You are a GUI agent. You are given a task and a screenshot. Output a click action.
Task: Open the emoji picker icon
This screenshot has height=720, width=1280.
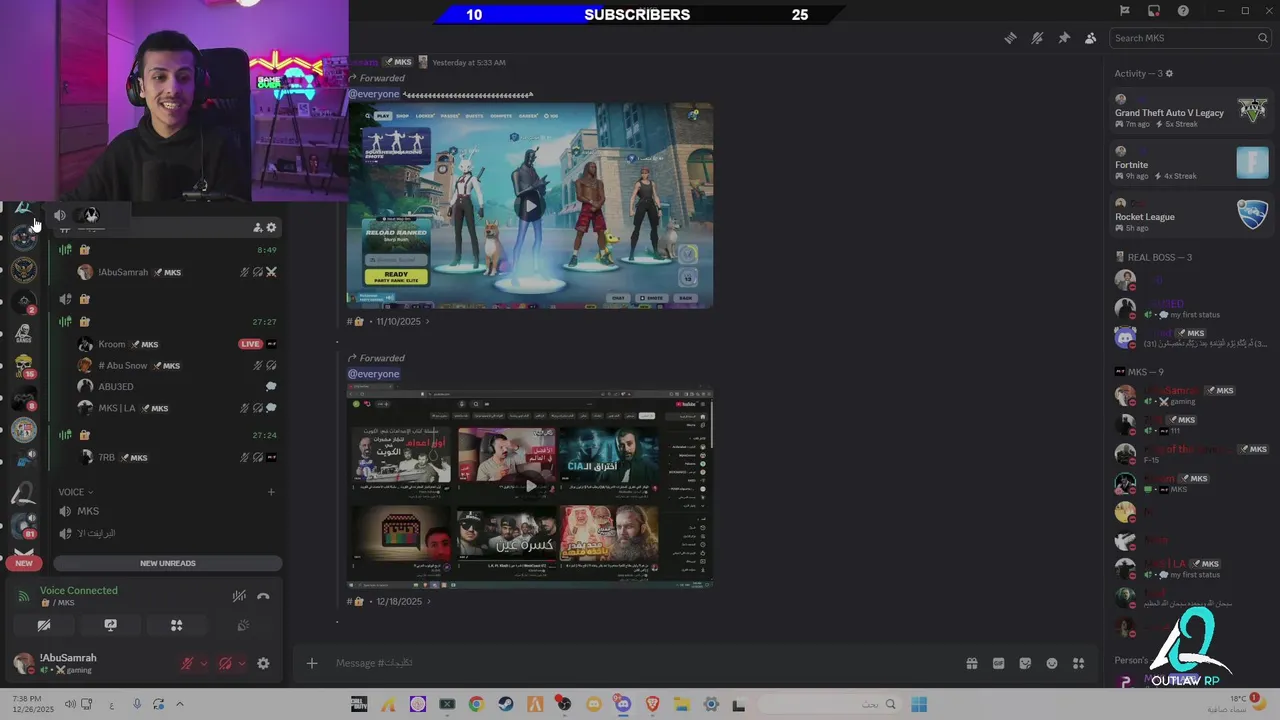coord(1052,663)
